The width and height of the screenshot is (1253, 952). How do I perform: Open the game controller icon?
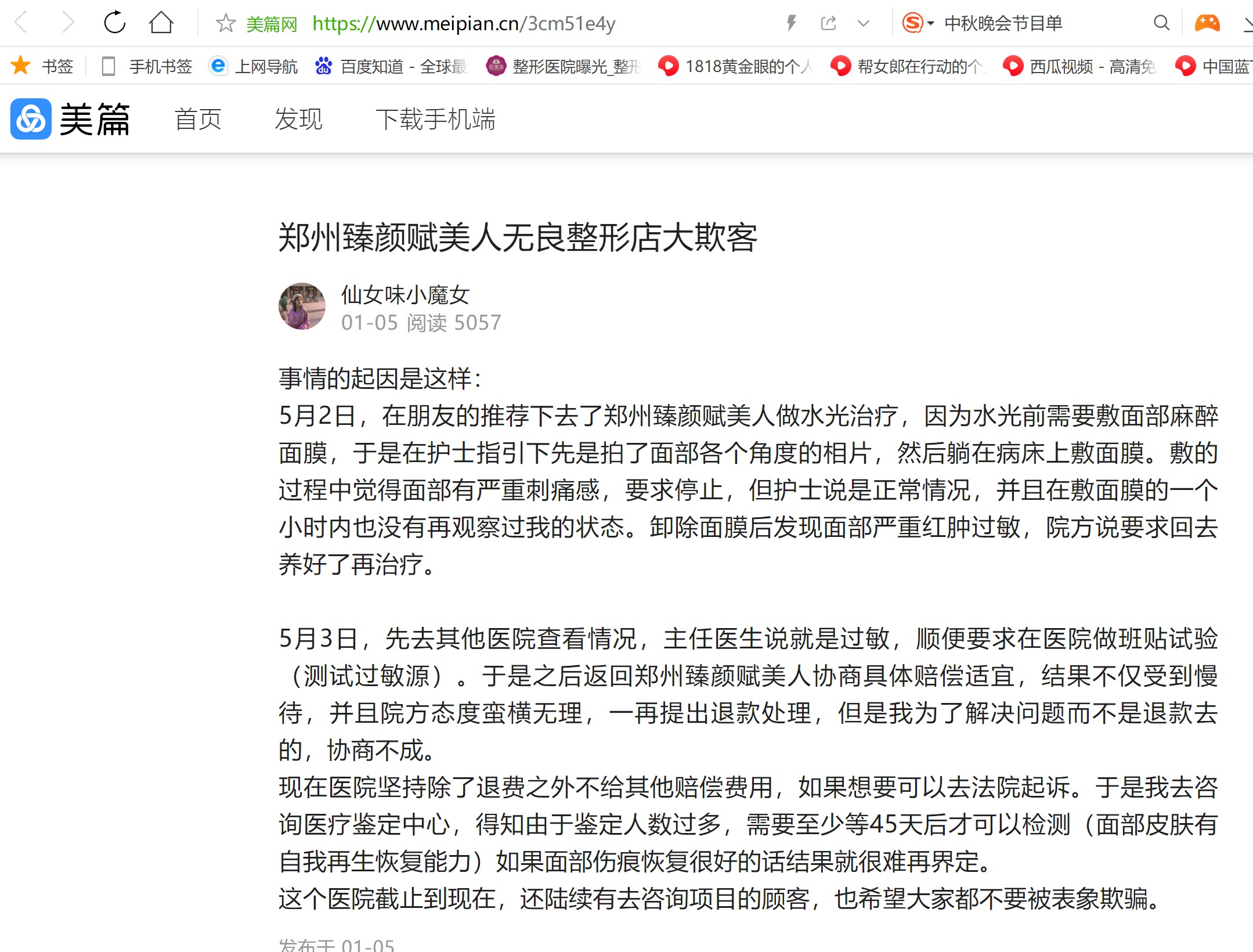(1207, 23)
